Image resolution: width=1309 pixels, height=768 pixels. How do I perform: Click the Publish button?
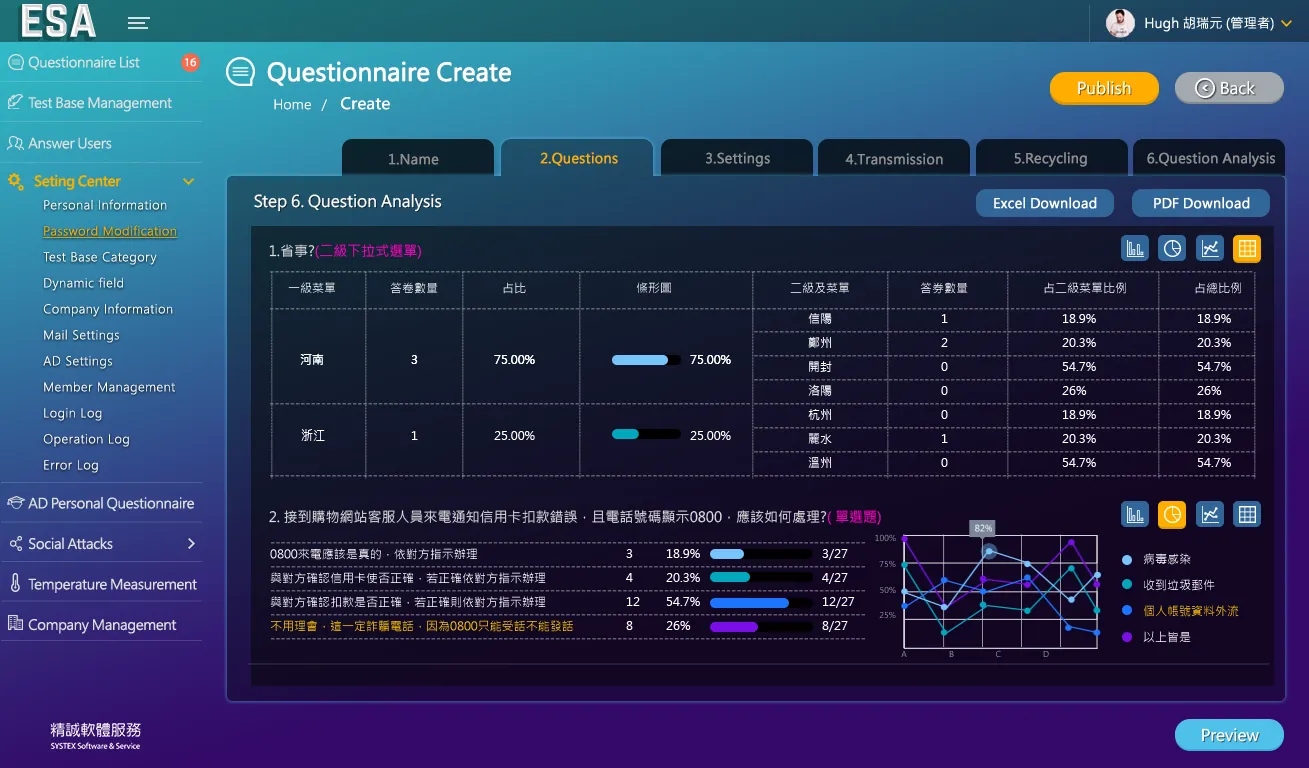[x=1104, y=88]
